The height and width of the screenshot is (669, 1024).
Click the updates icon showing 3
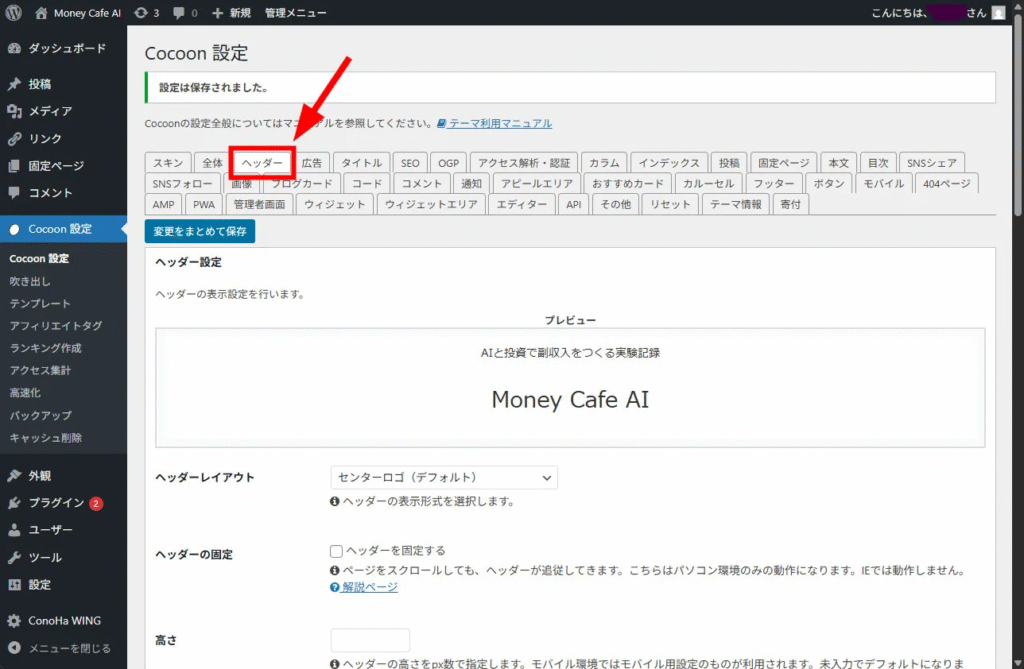(140, 12)
